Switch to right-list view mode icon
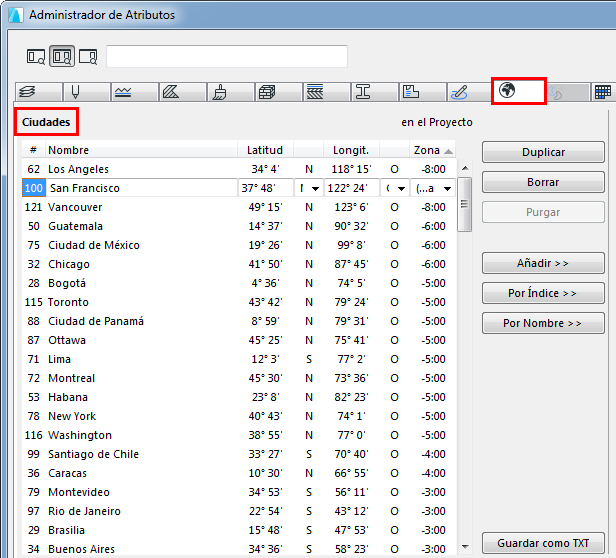Screen dimensions: 616x558 pos(88,57)
